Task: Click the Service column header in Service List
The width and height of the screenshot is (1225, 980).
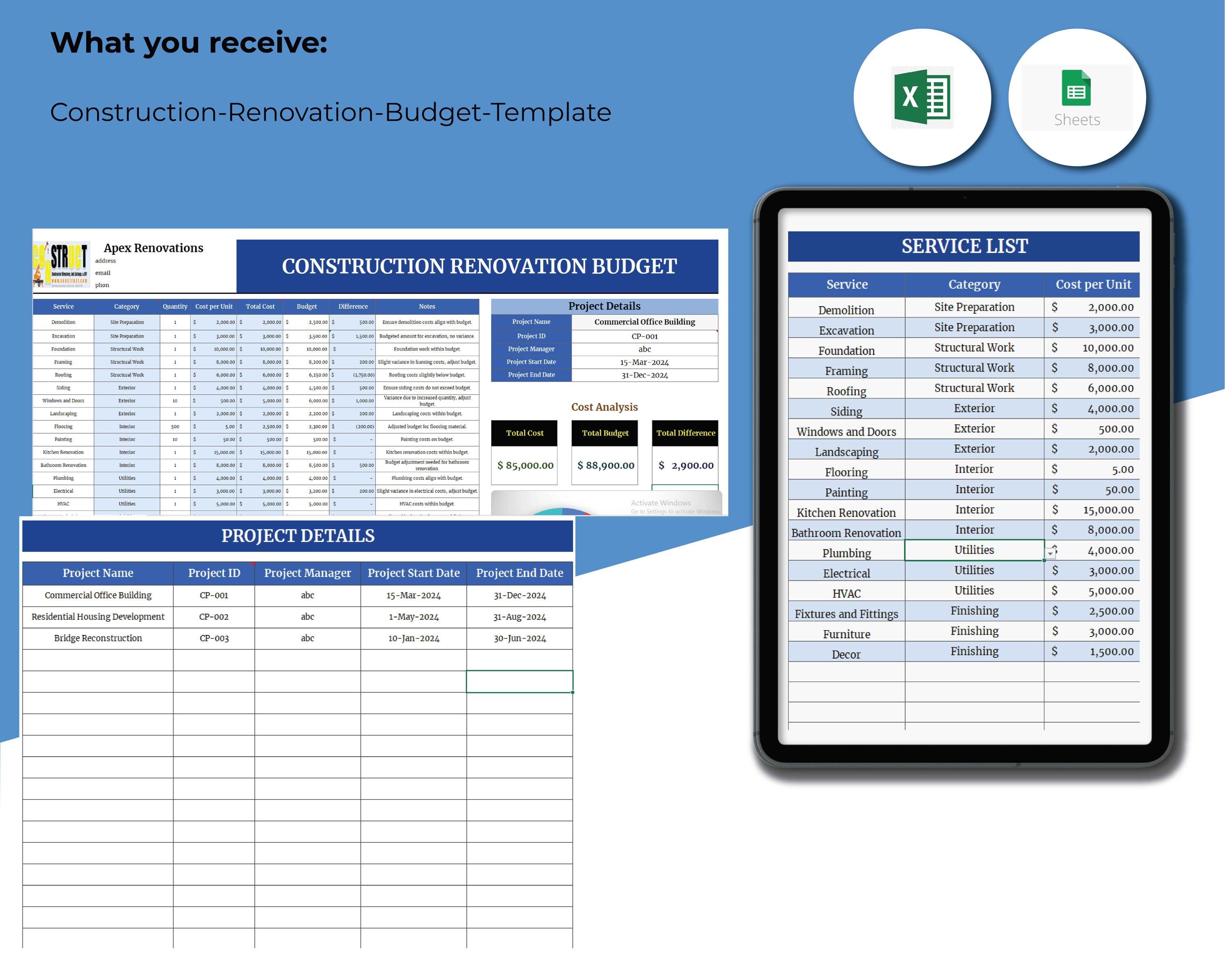Action: pyautogui.click(x=846, y=284)
